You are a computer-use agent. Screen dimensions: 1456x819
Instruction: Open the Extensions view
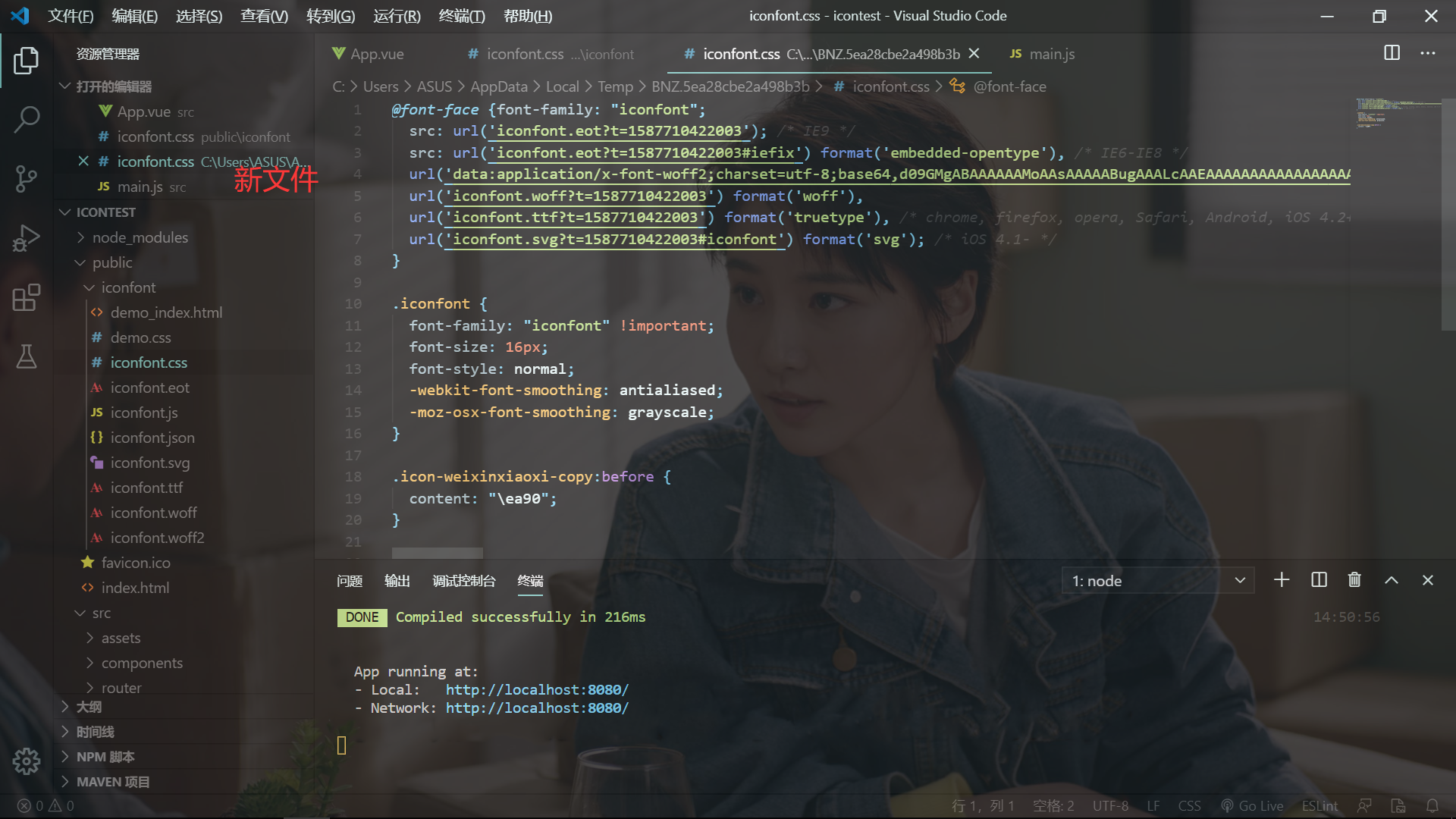click(27, 297)
